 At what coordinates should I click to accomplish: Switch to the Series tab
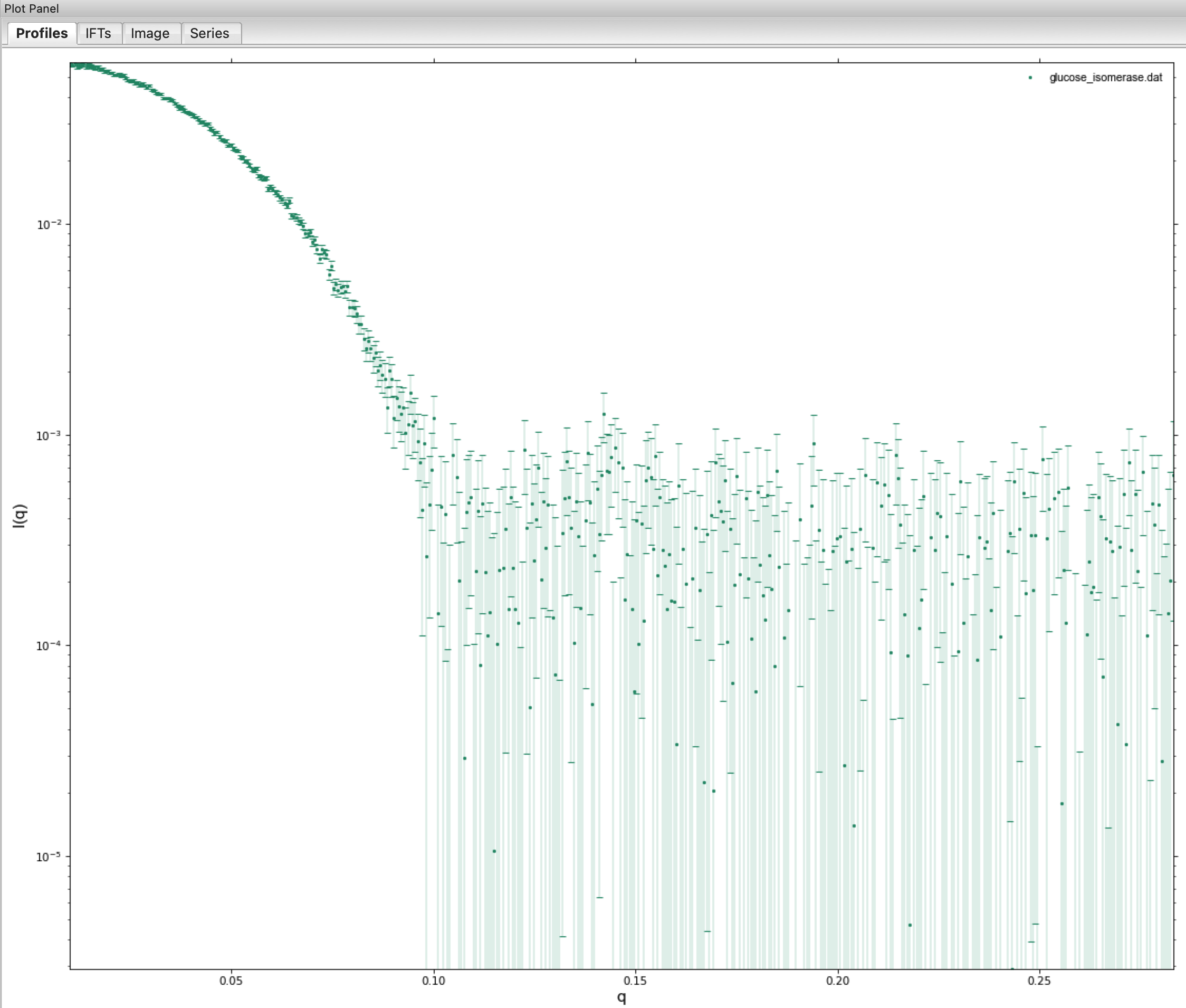209,33
